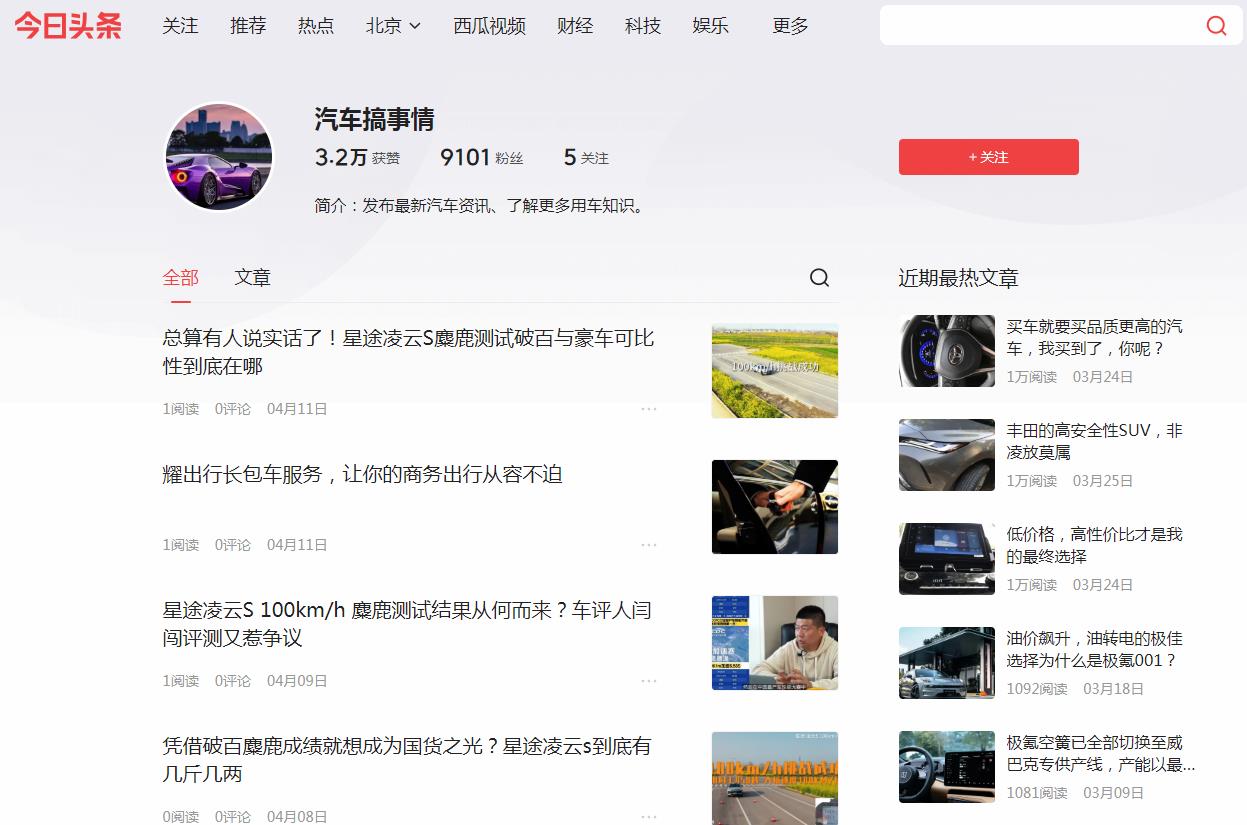This screenshot has width=1247, height=825.
Task: Open article 凭借破百麋鹿成绩就想成为国货之光
Action: [407, 760]
